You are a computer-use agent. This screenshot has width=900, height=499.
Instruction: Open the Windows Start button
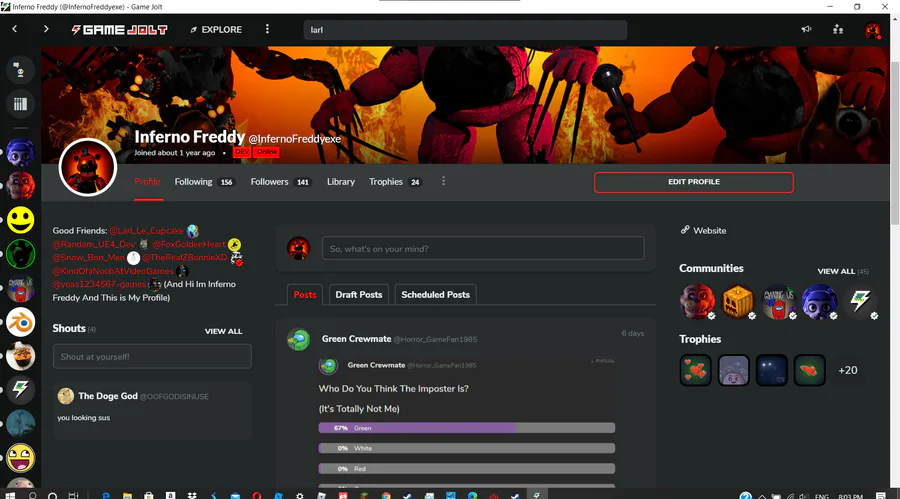pos(10,495)
